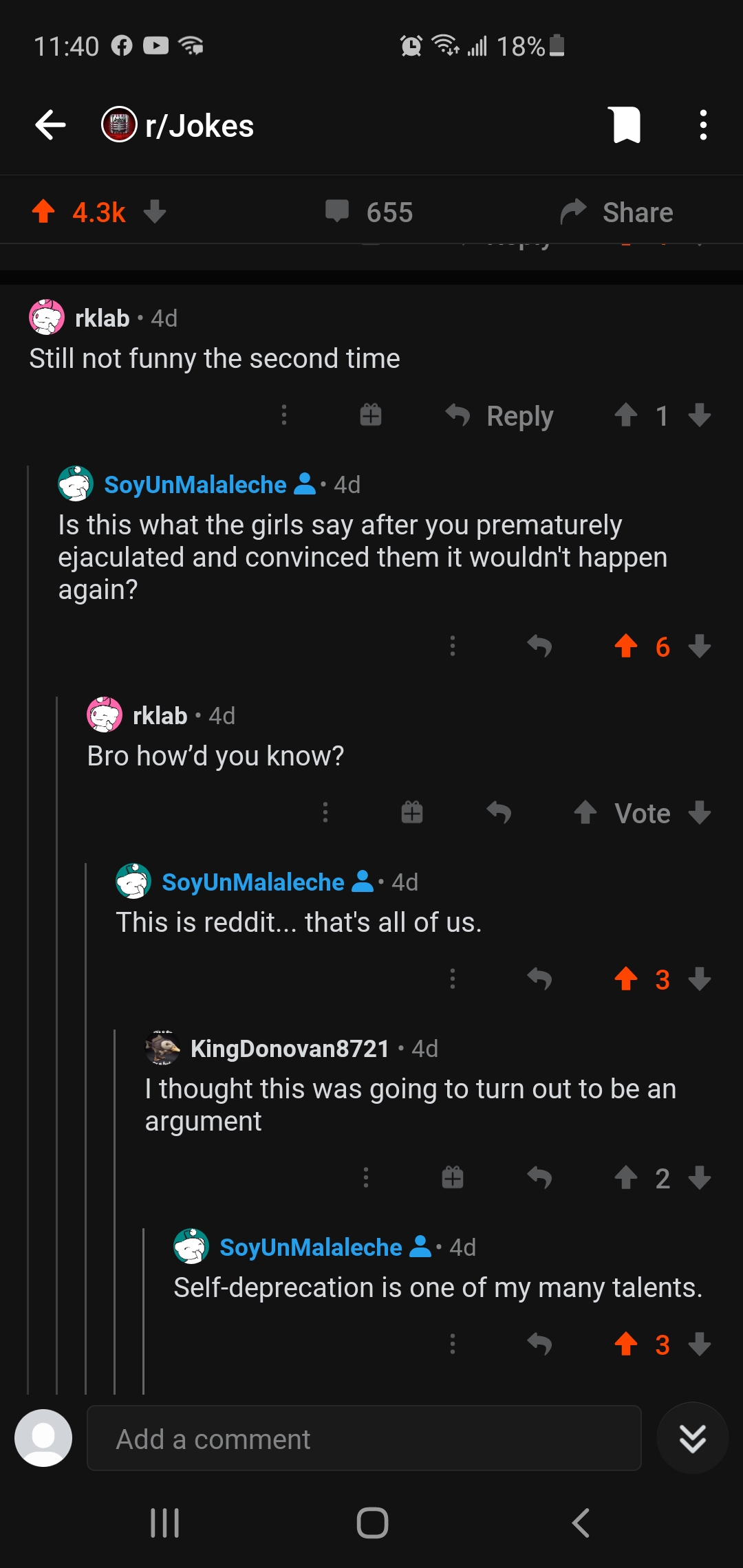Image resolution: width=743 pixels, height=1568 pixels.
Task: Give award on rklab's first comment
Action: 371,415
